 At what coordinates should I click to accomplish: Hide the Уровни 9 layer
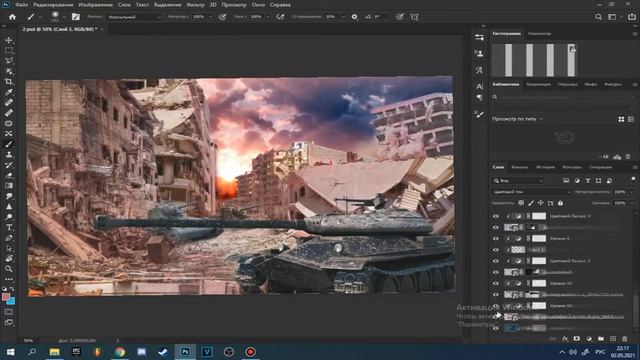click(496, 239)
